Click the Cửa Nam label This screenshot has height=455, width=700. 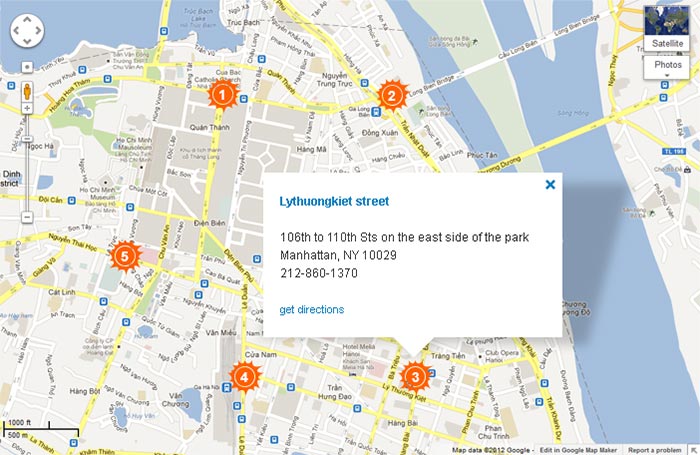pyautogui.click(x=261, y=355)
